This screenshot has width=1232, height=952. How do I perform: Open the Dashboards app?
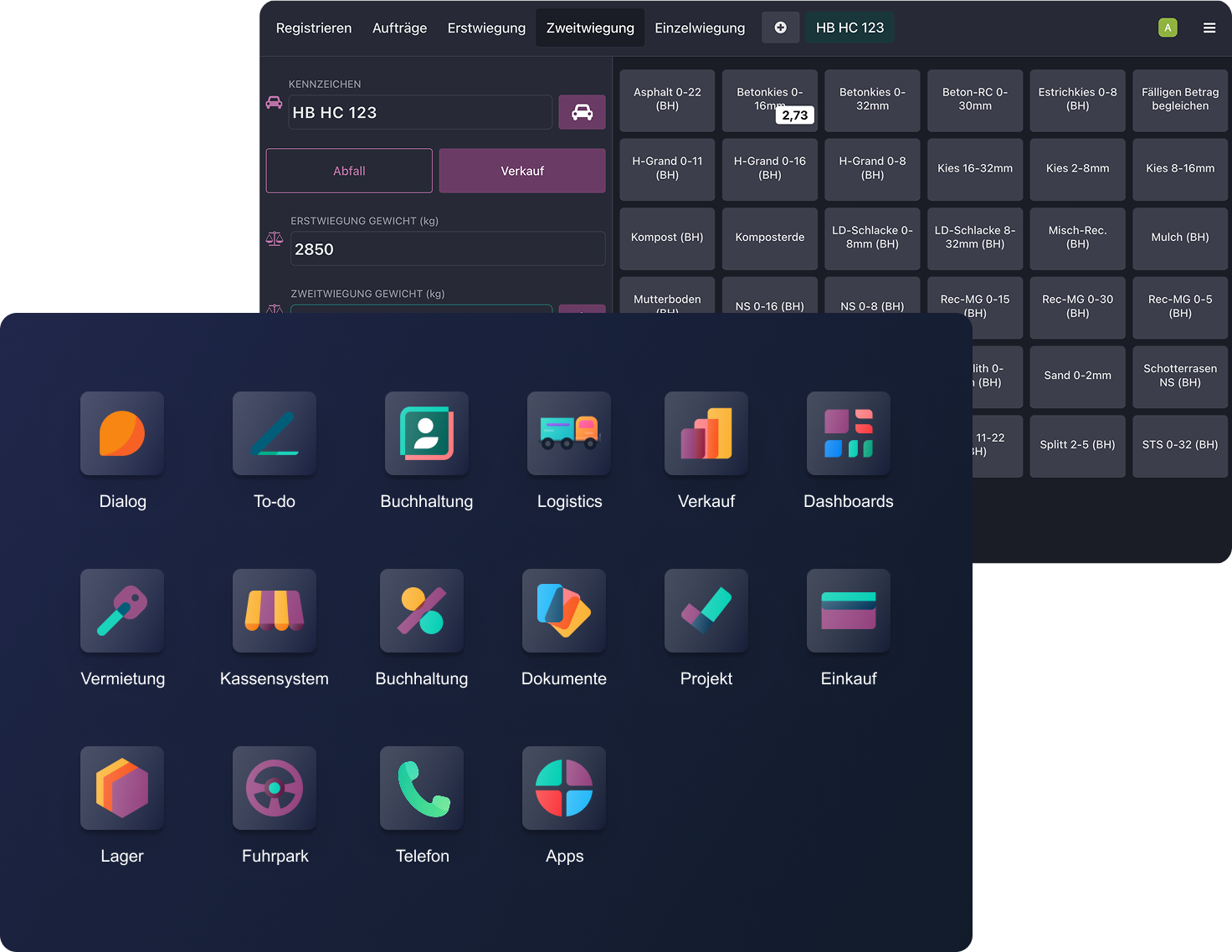848,433
